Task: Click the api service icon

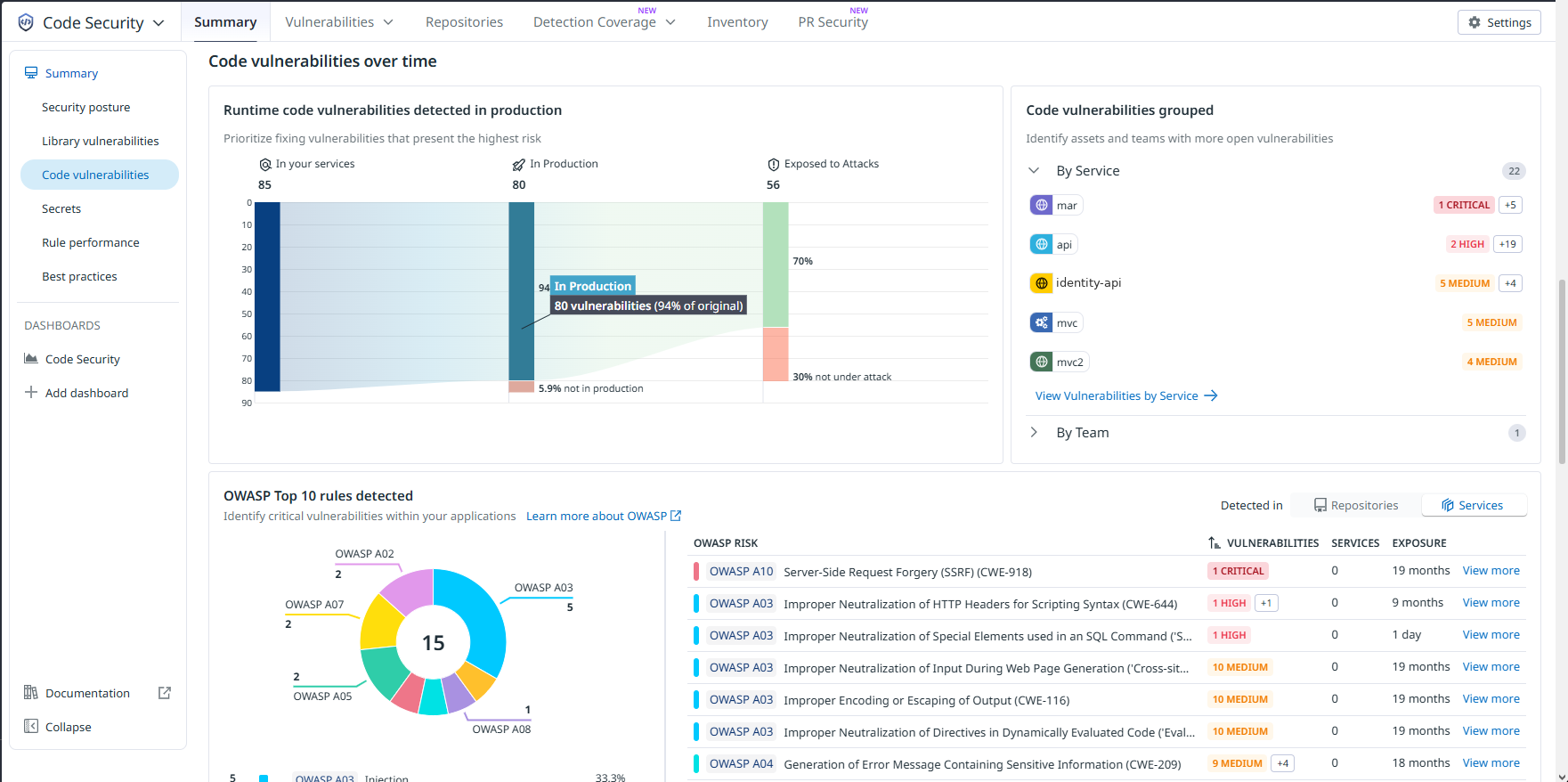Action: [1041, 244]
